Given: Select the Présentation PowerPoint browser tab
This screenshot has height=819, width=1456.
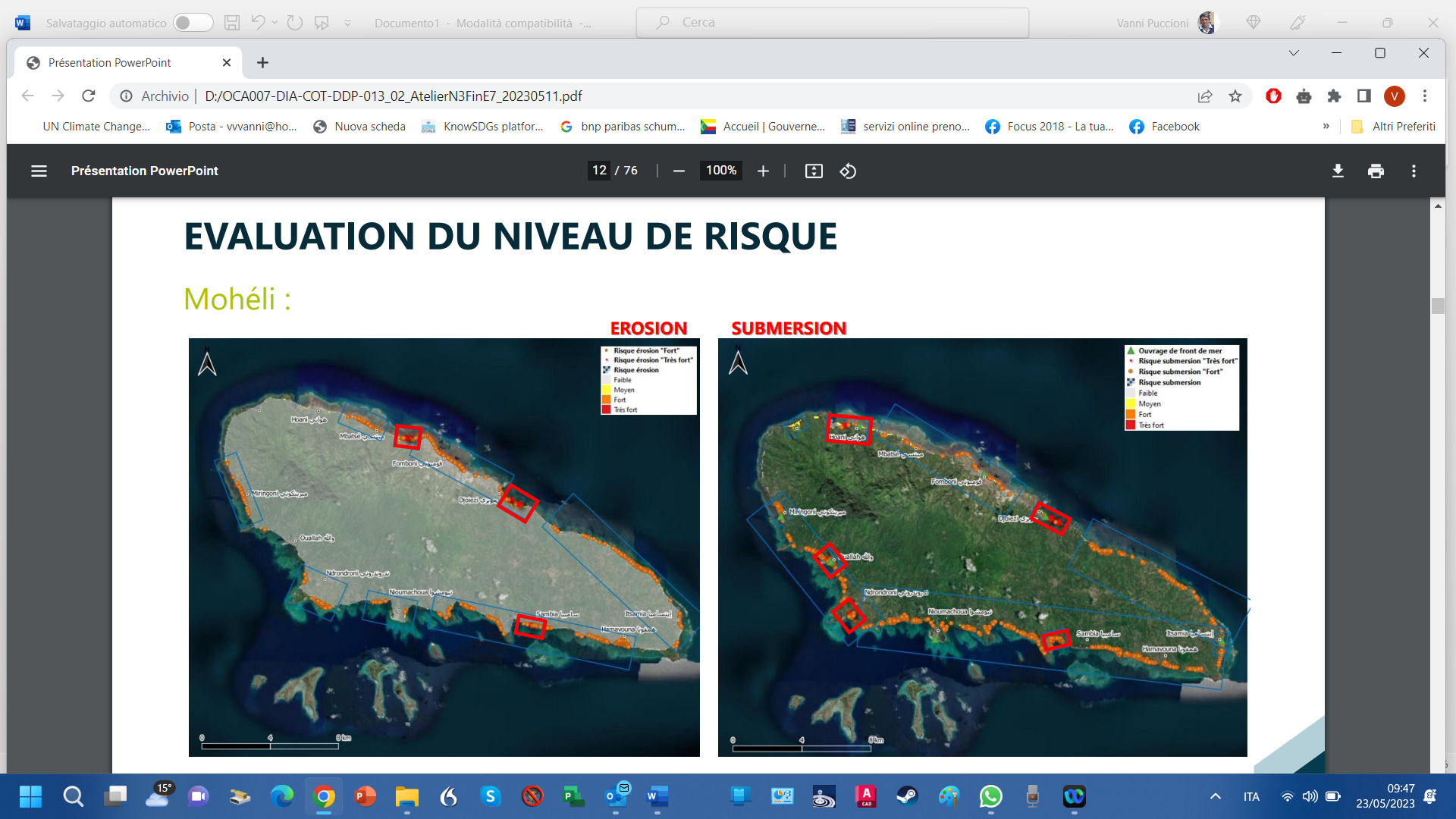Looking at the screenshot, I should click(x=127, y=63).
